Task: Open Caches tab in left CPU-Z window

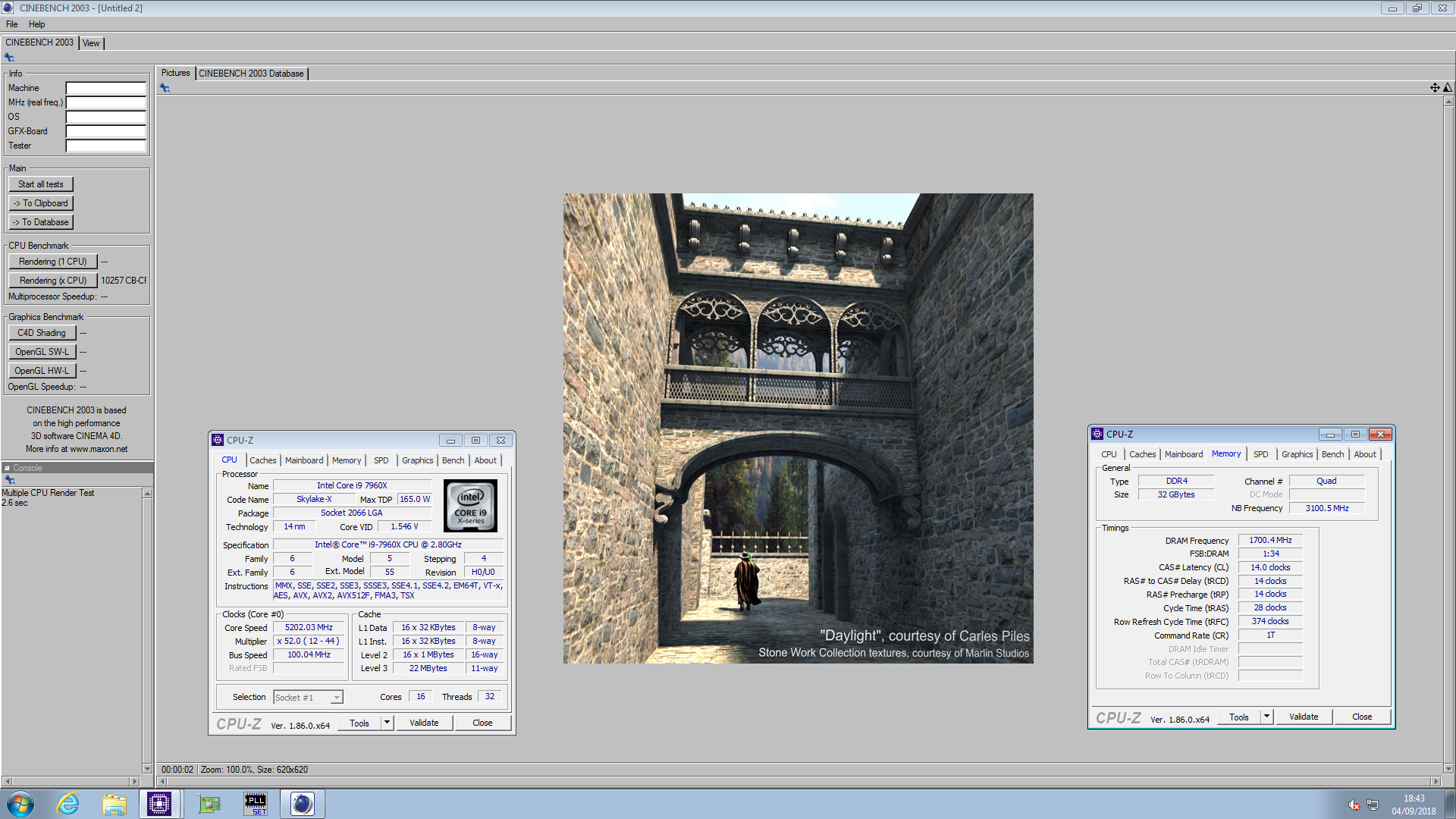Action: pyautogui.click(x=263, y=460)
